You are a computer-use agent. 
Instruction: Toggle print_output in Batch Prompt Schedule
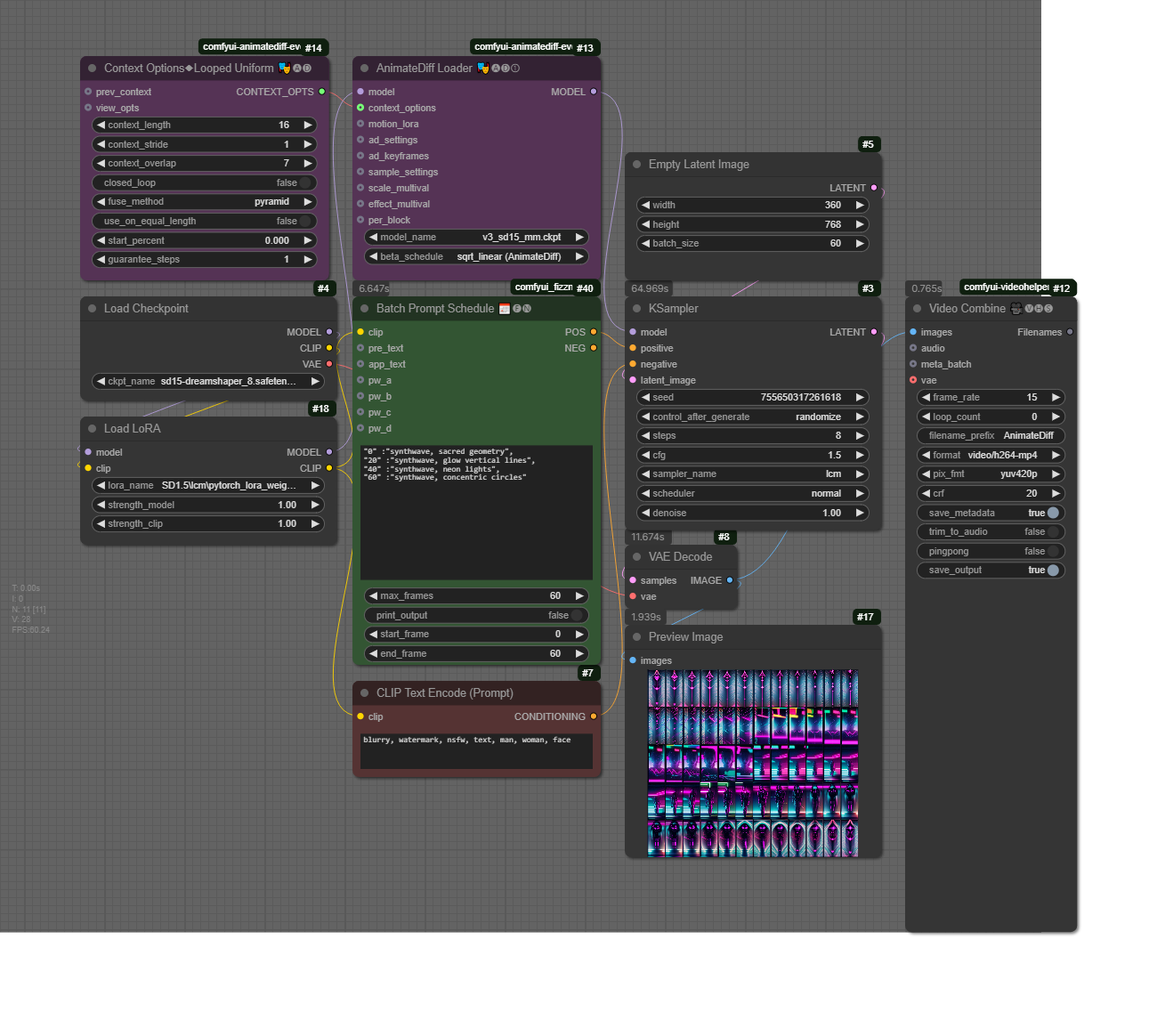[x=577, y=616]
